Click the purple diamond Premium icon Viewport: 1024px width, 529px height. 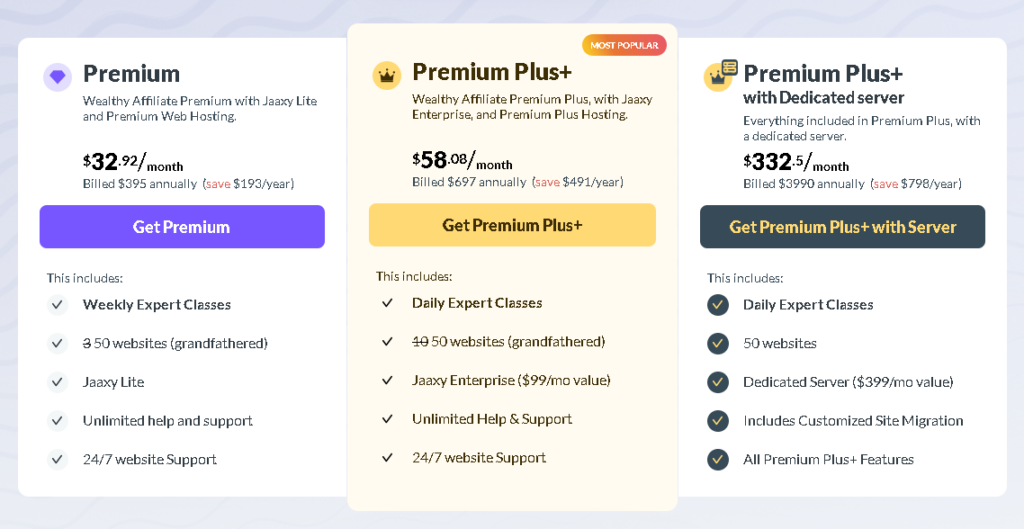tap(57, 77)
